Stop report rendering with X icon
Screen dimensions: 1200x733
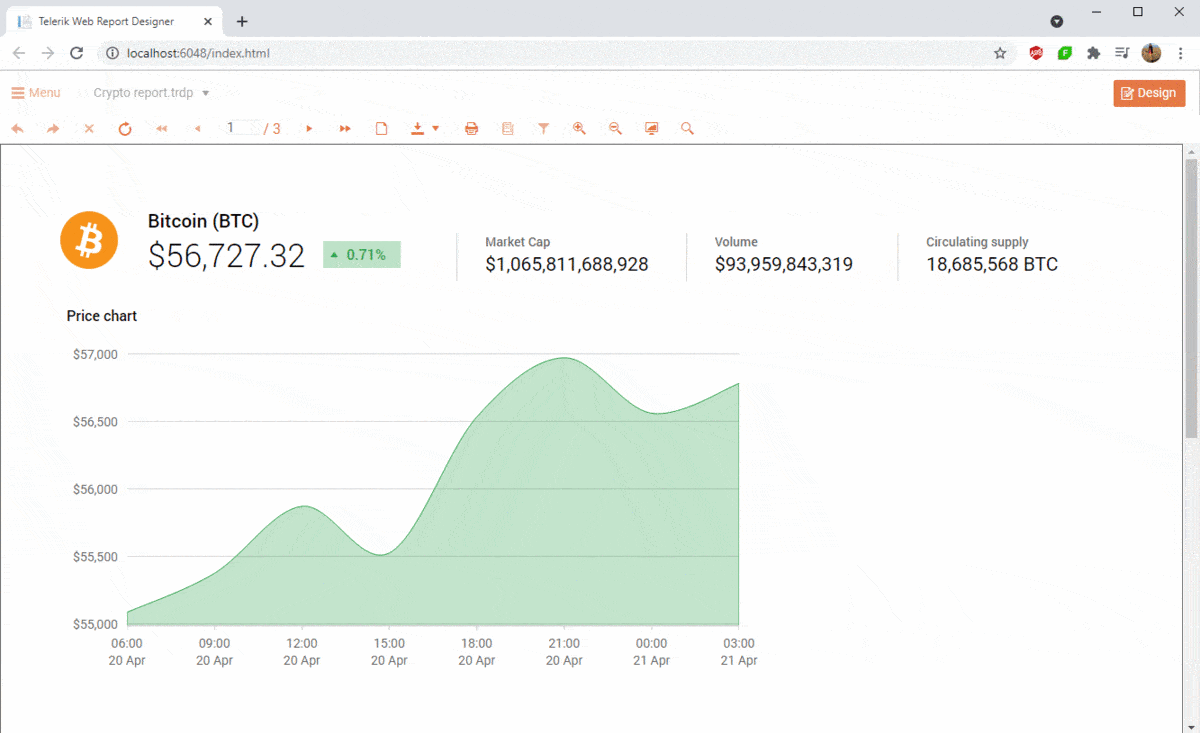tap(89, 128)
